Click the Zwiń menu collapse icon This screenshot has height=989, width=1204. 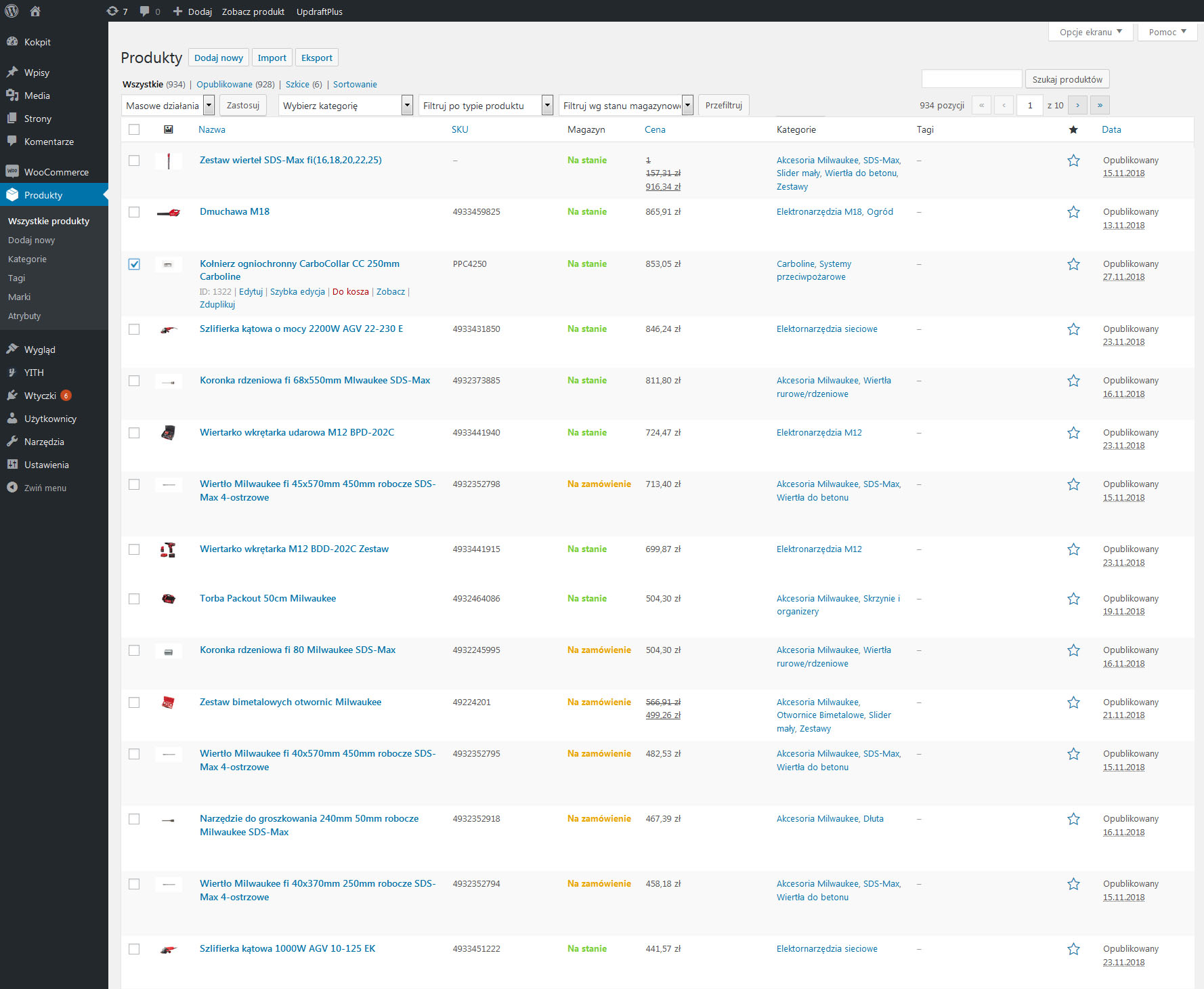tap(12, 487)
